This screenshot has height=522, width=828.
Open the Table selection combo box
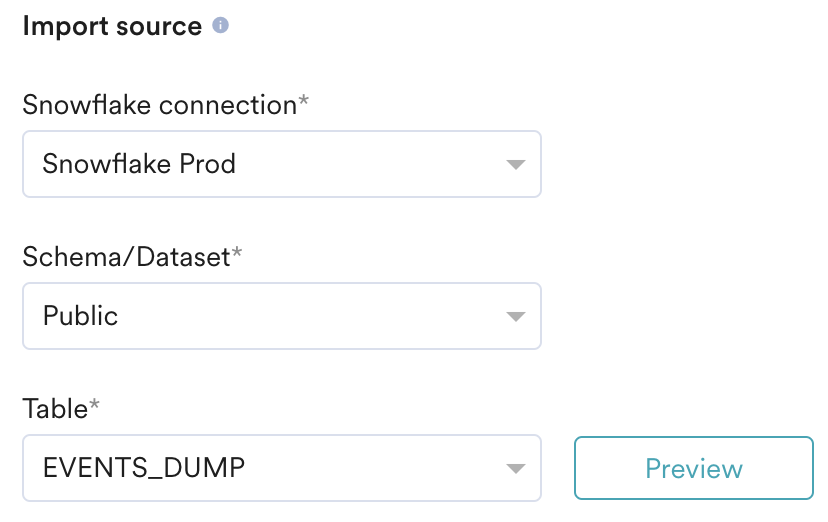[x=282, y=468]
